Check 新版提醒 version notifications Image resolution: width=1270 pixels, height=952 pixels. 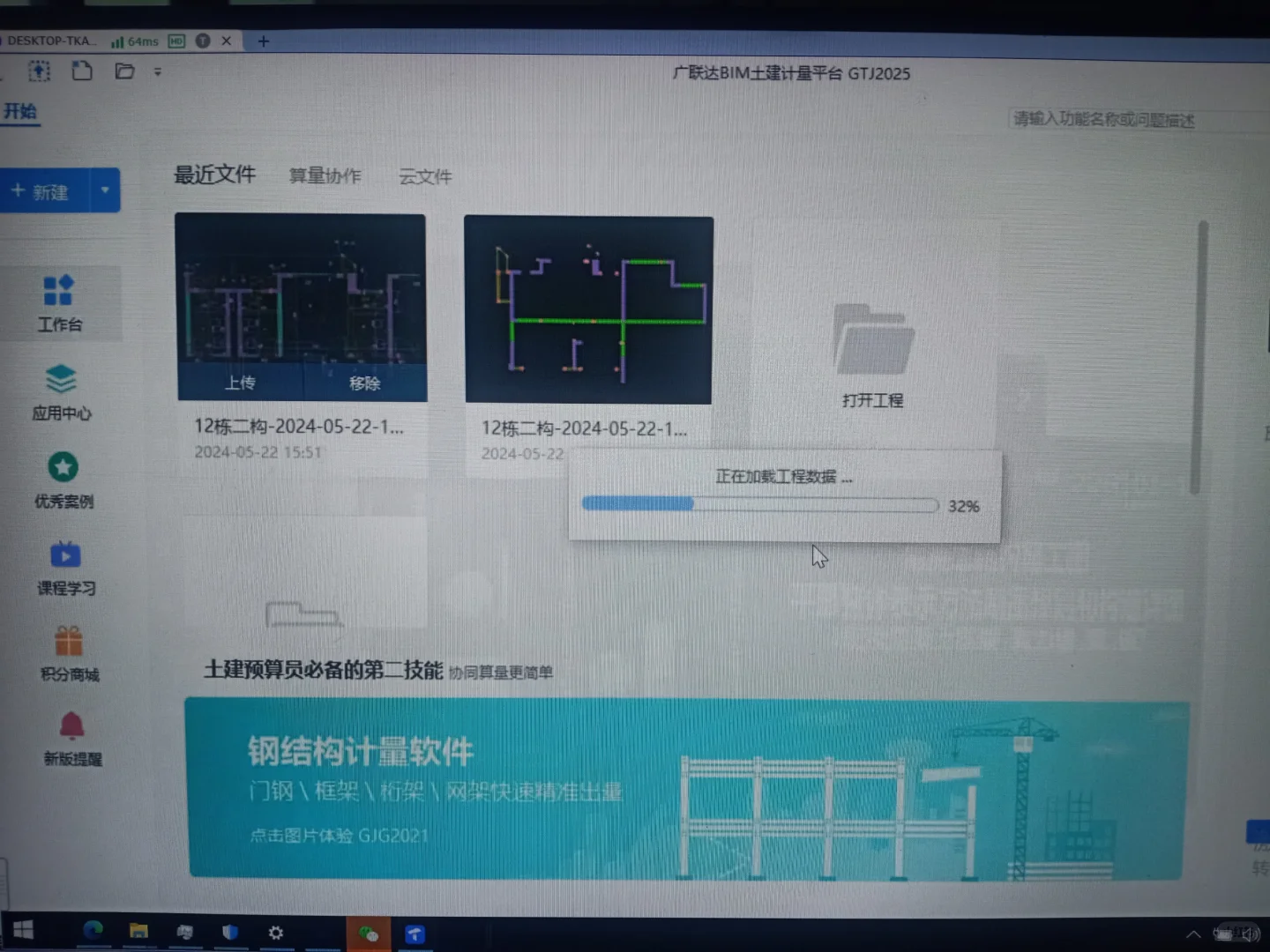point(71,736)
